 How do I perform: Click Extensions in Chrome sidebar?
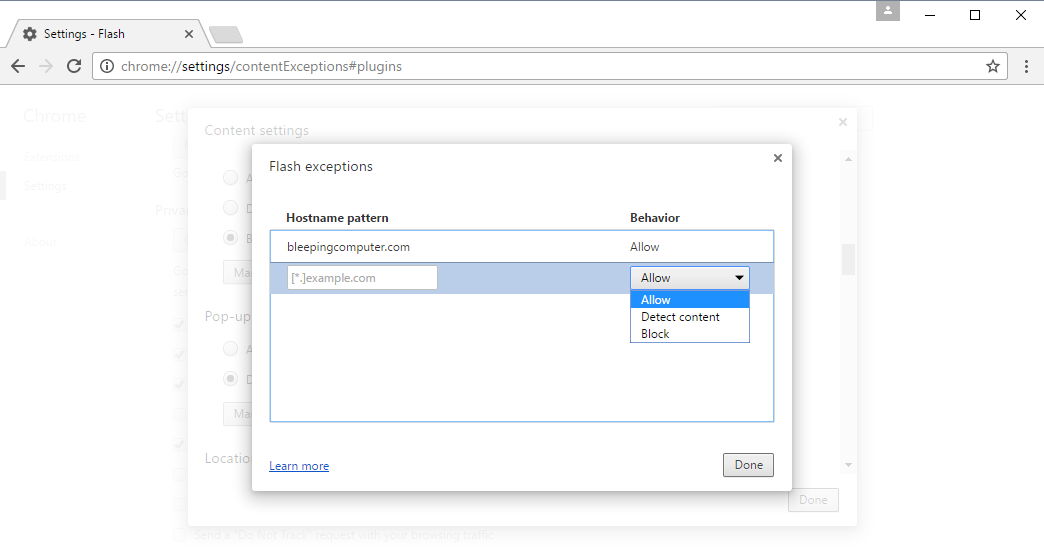pos(52,157)
